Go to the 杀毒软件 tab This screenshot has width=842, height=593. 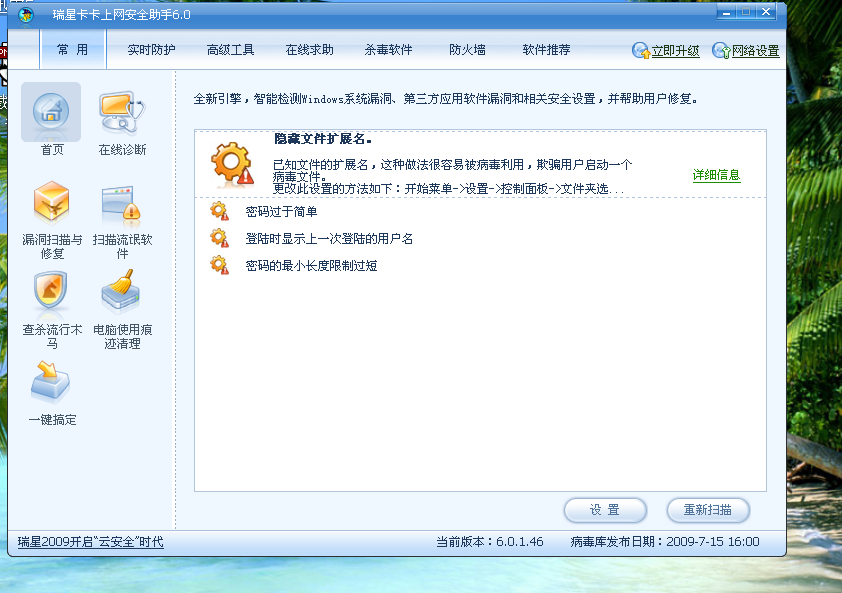388,50
